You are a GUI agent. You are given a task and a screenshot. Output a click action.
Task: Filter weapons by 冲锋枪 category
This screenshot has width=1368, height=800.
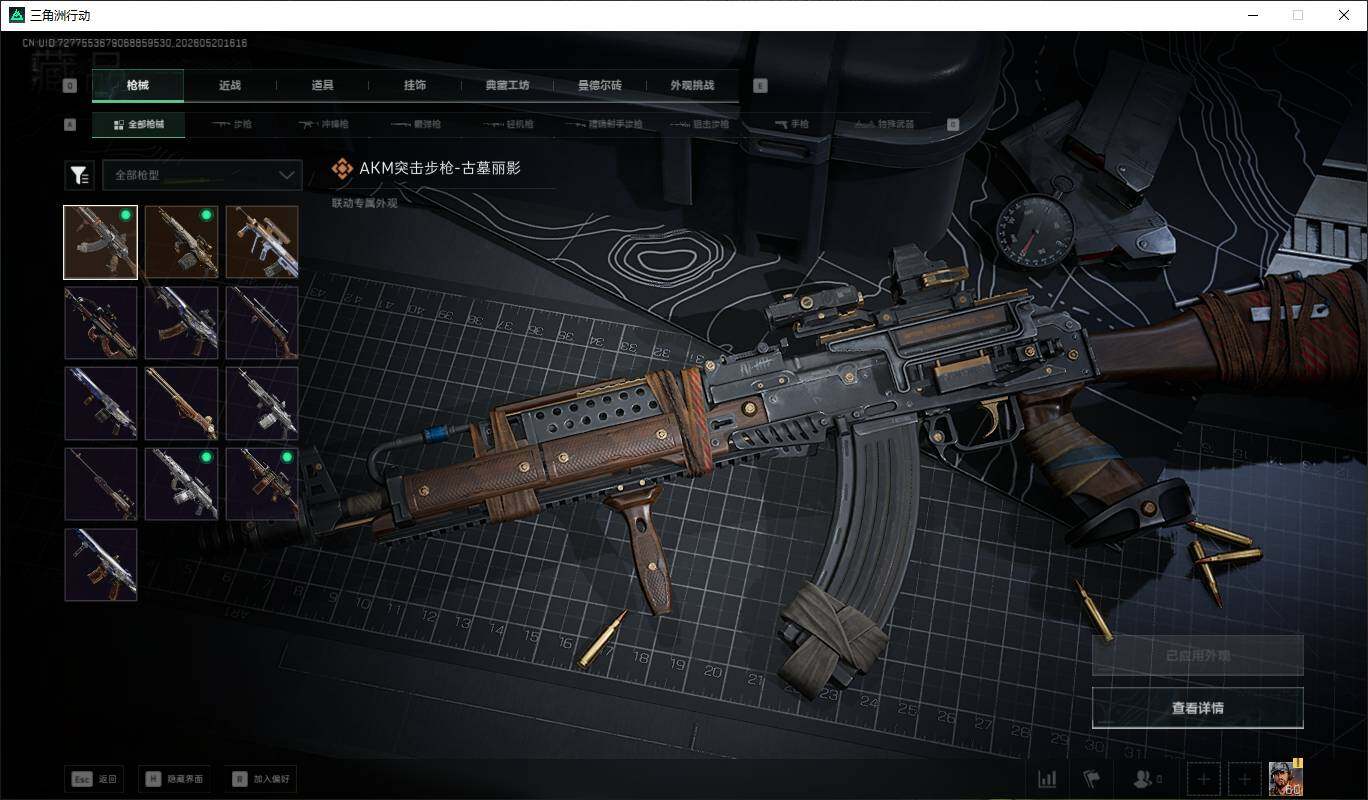click(x=322, y=125)
